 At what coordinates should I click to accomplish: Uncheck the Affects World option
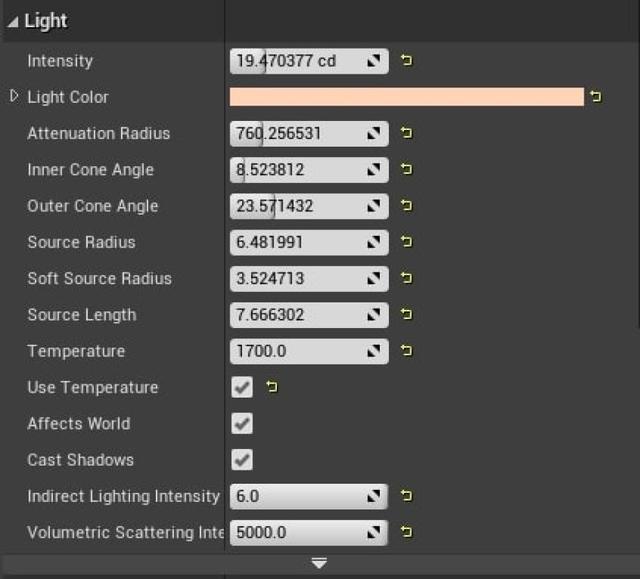pos(242,424)
